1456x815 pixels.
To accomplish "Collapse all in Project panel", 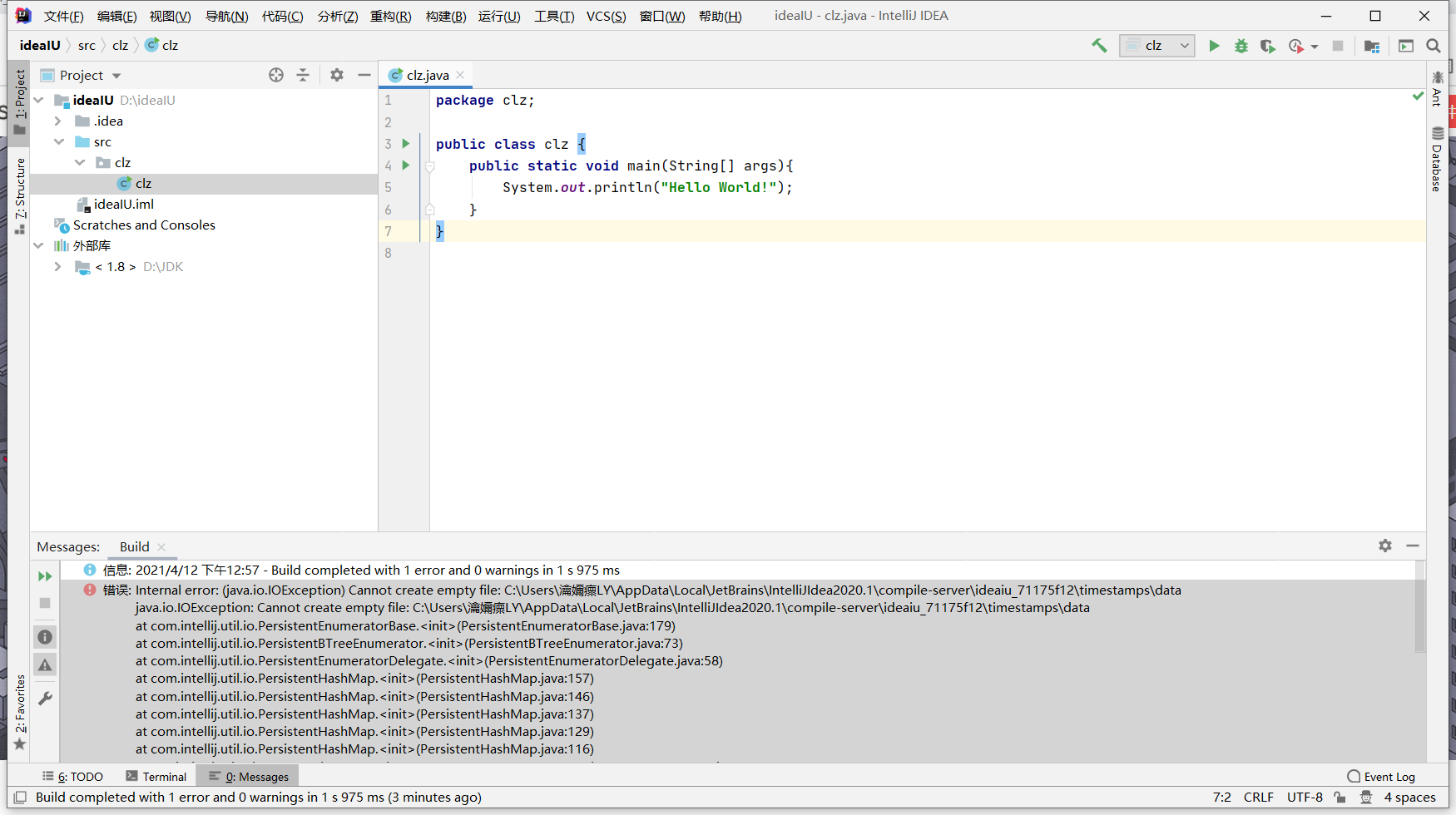I will [x=303, y=75].
